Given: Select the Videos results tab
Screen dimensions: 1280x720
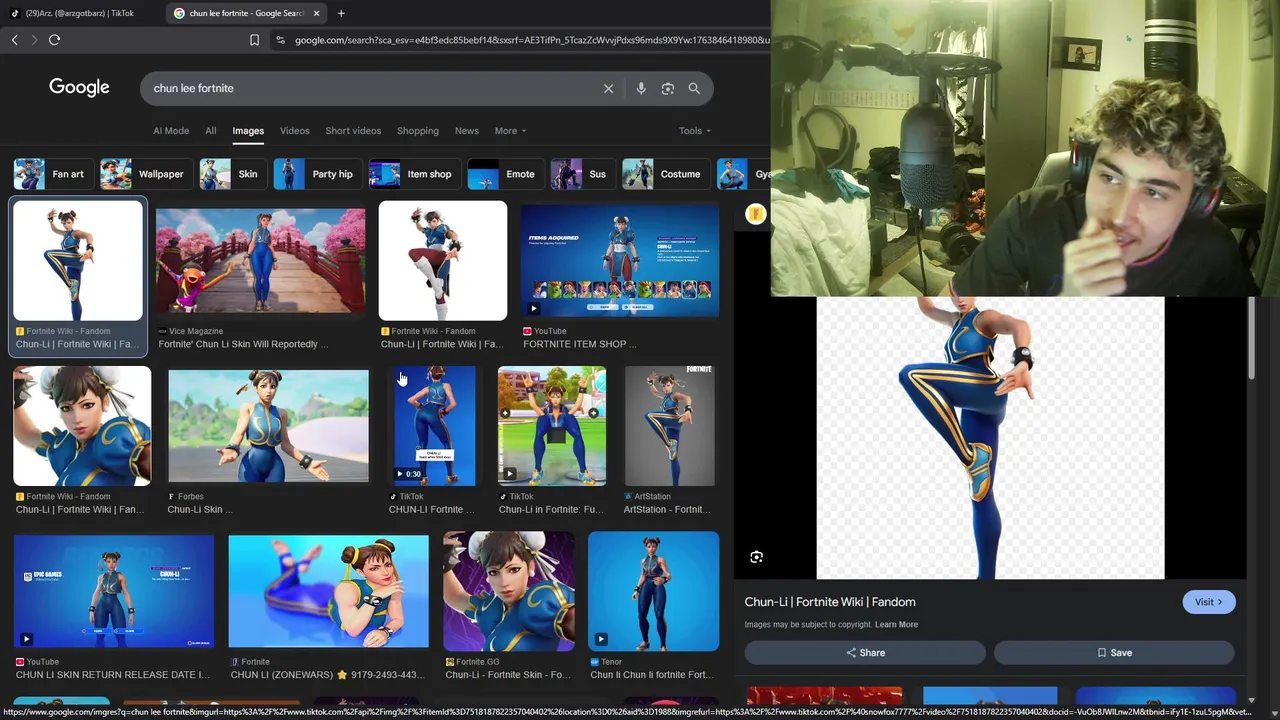Looking at the screenshot, I should pos(294,131).
